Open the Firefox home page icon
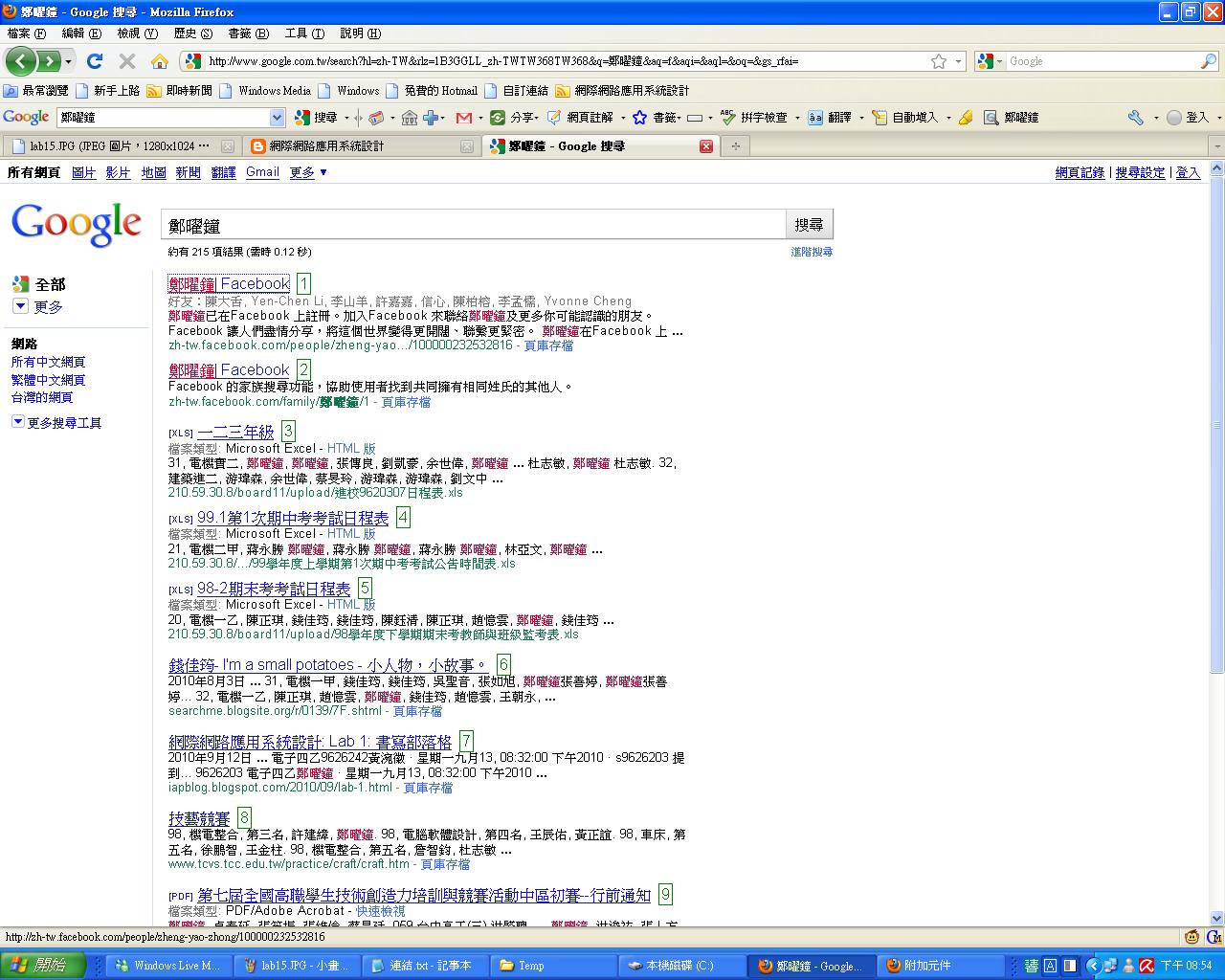1225x980 pixels. tap(159, 61)
